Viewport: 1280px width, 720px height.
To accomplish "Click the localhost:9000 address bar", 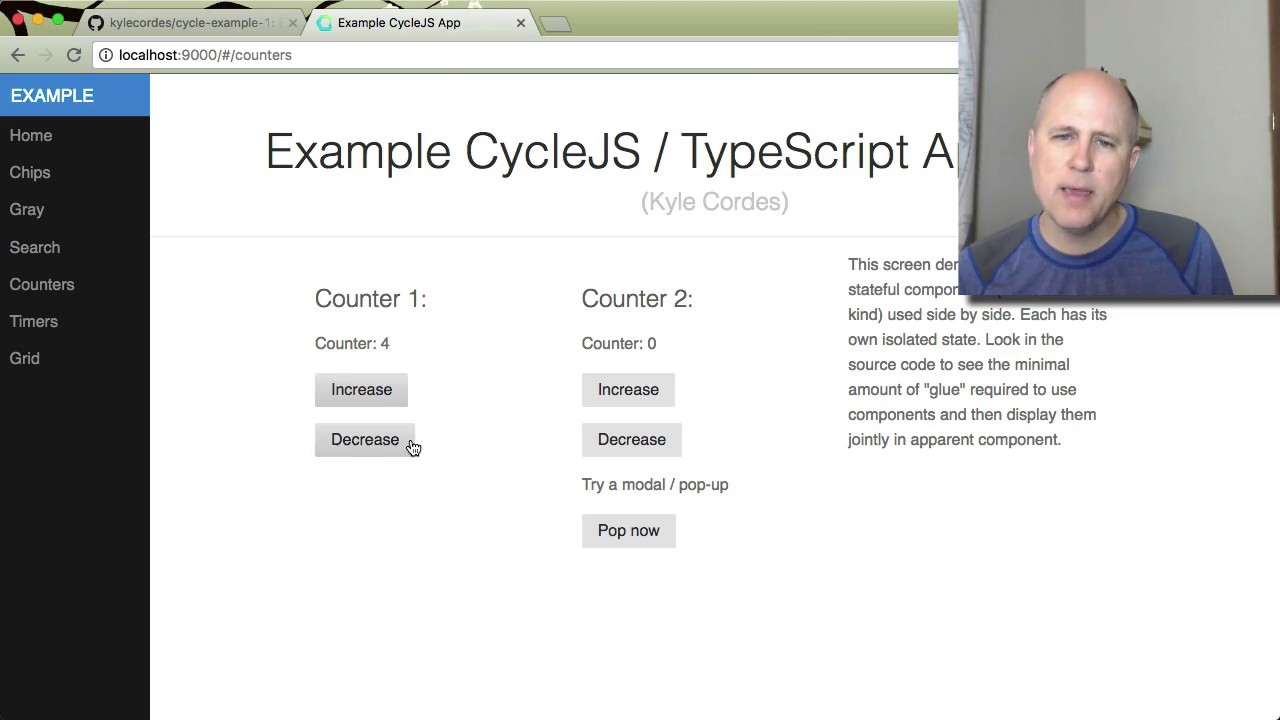I will pos(525,55).
